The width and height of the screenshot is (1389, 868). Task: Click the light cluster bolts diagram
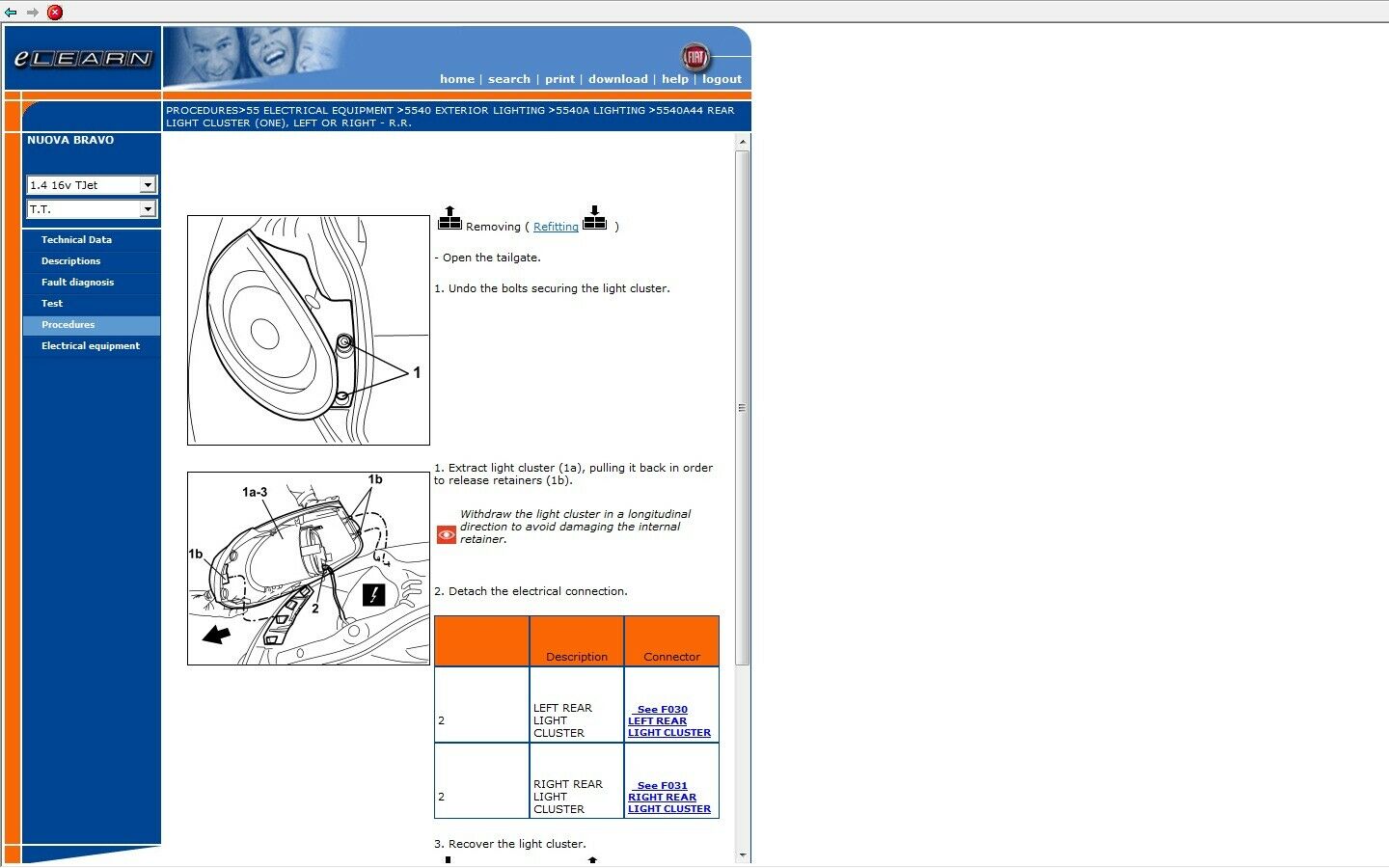[x=308, y=330]
